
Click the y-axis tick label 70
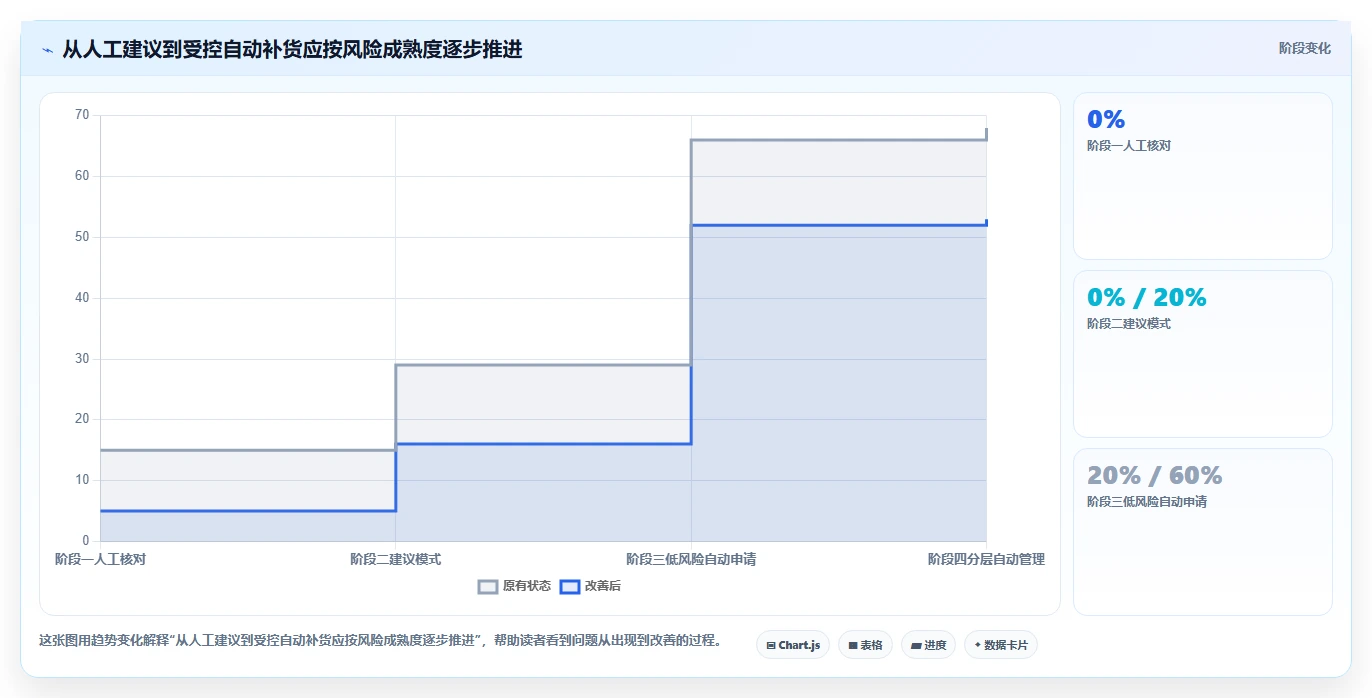tap(82, 115)
